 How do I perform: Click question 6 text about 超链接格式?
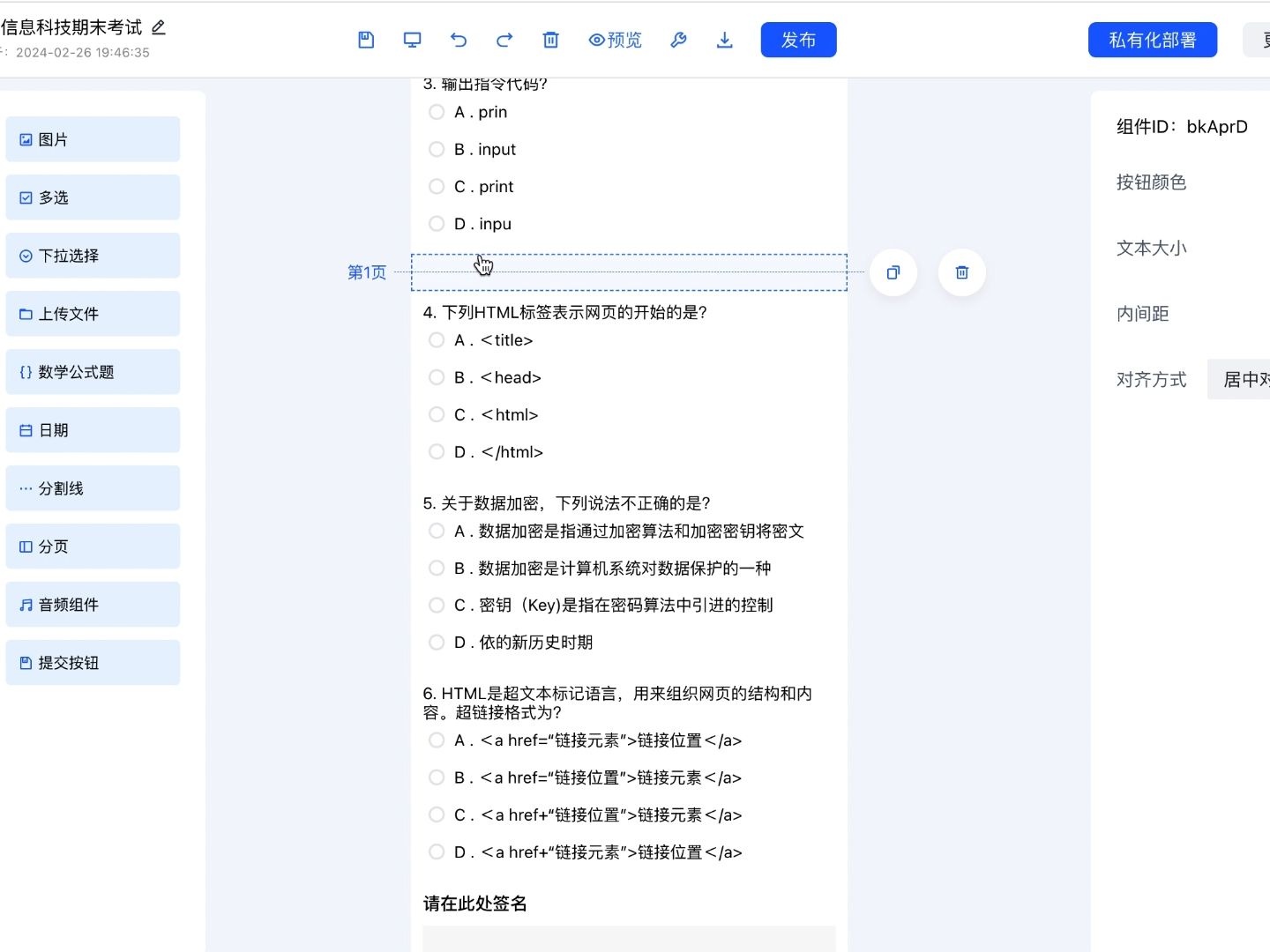pos(617,703)
